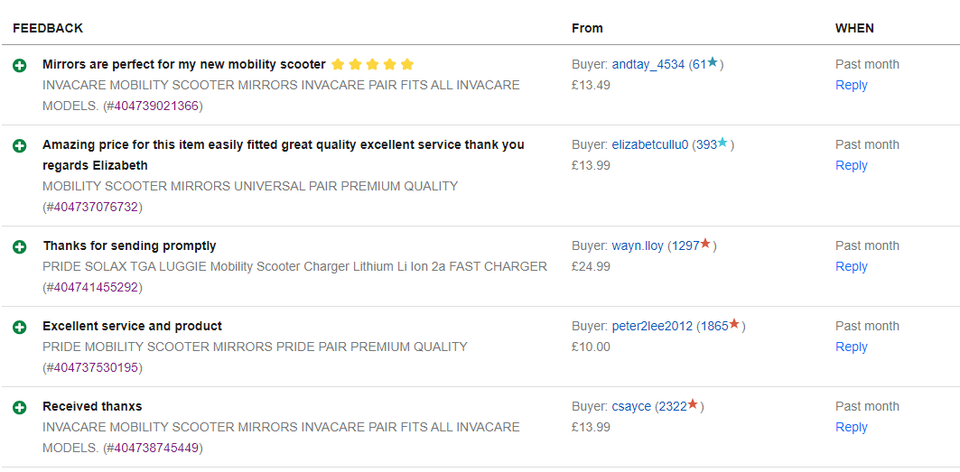Click the turquoise star next to andtay_4534's score
The width and height of the screenshot is (960, 472).
point(712,63)
